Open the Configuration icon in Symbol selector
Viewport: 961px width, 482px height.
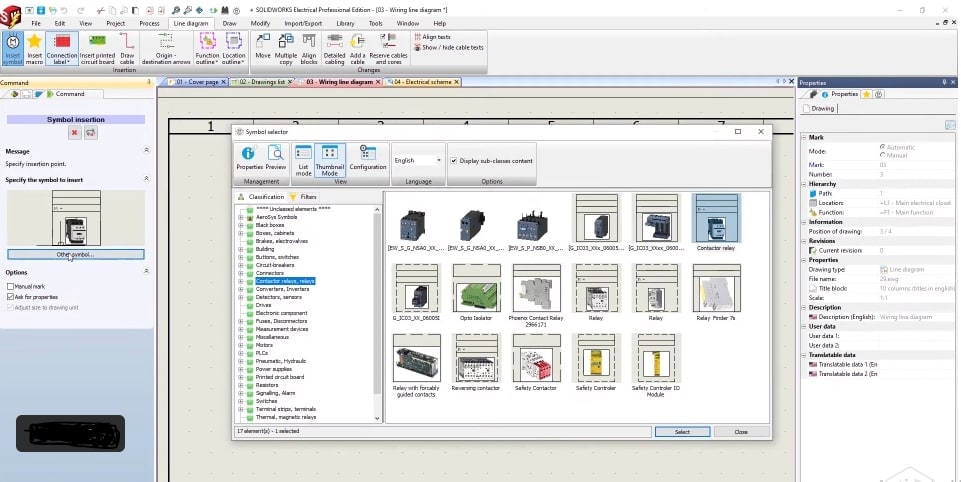[x=368, y=159]
